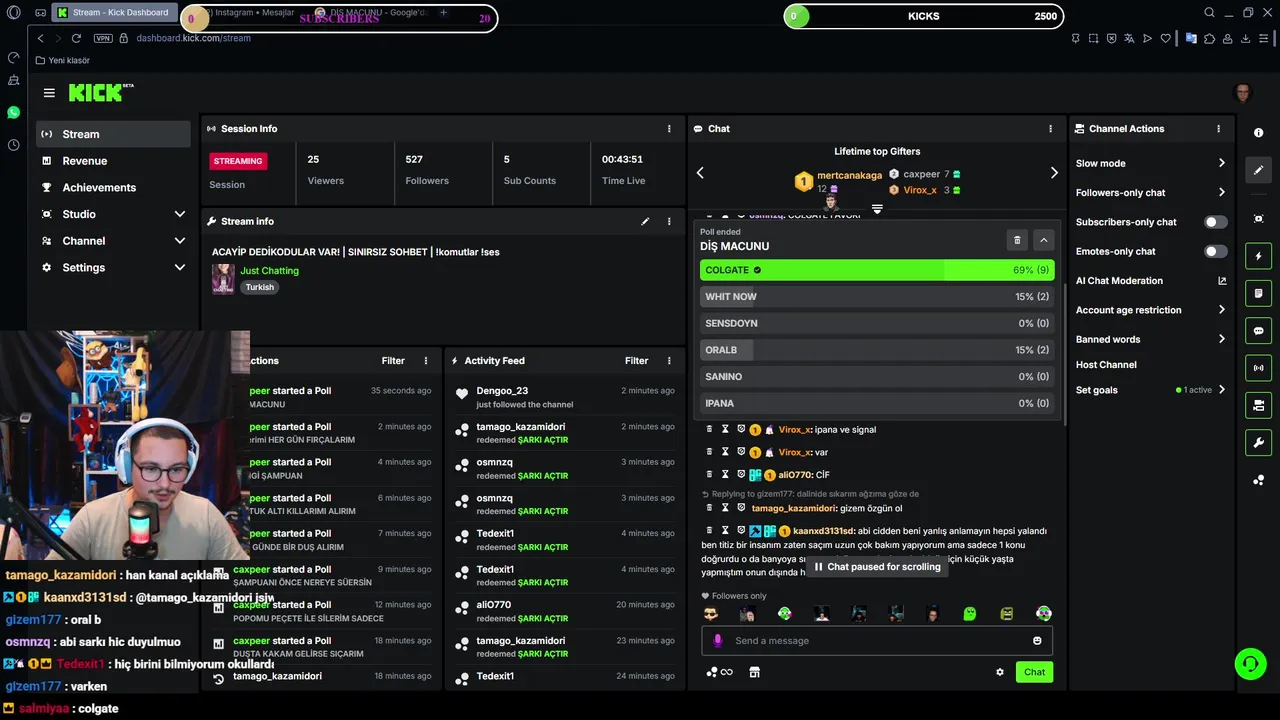This screenshot has height=720, width=1280.
Task: Open the Just Chatting category link
Action: (x=269, y=271)
